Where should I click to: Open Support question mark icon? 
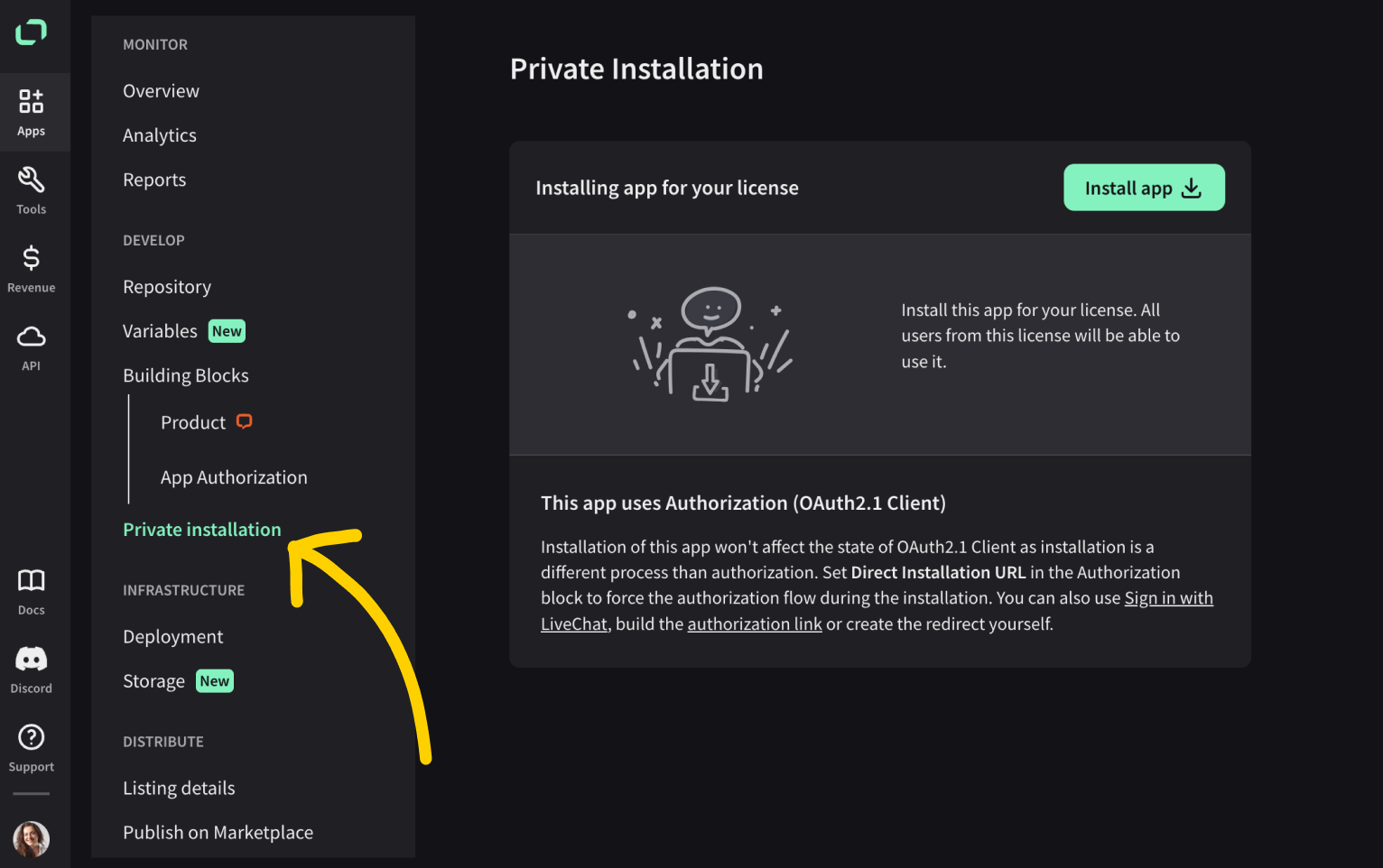[x=31, y=737]
